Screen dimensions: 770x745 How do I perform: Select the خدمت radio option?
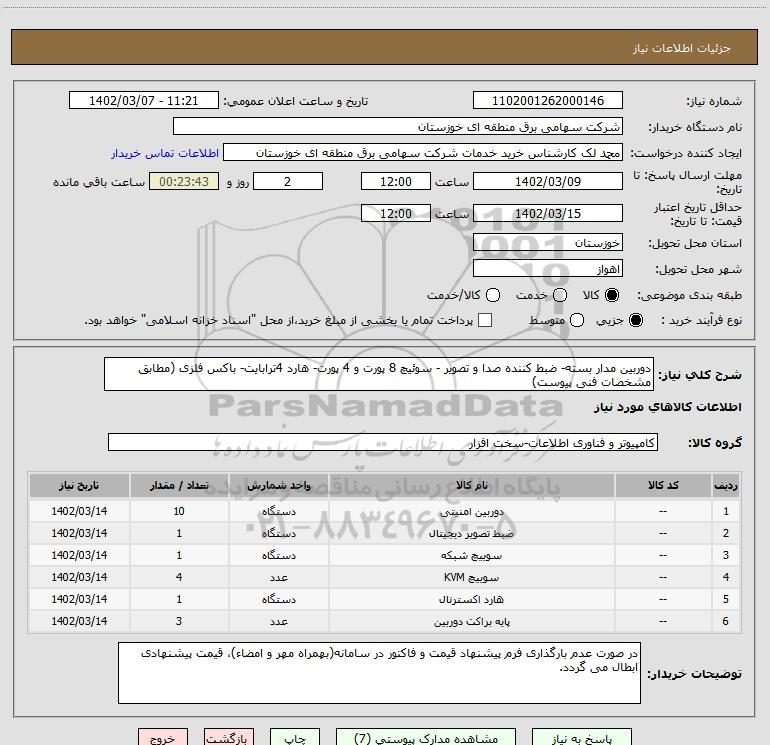pos(559,295)
